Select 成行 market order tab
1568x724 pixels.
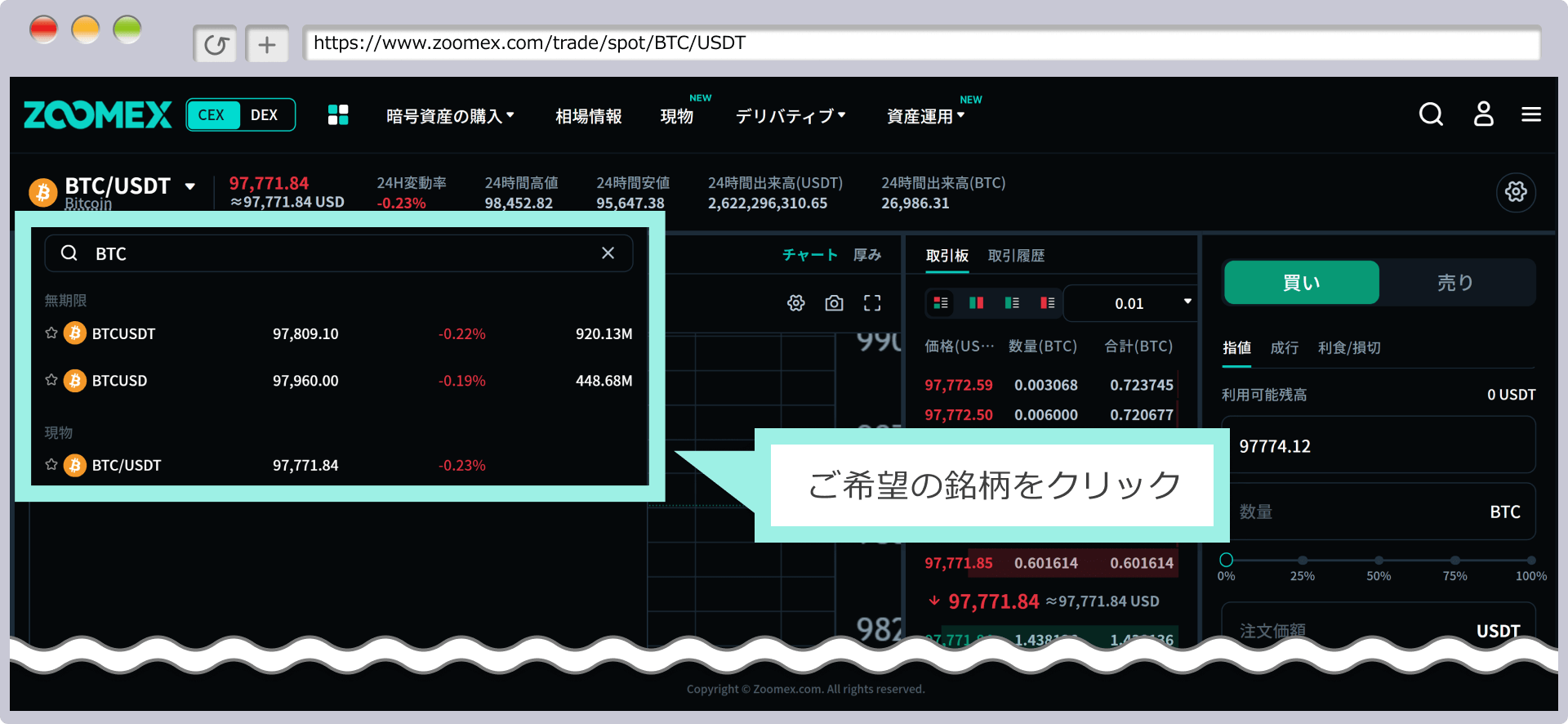pos(1285,347)
